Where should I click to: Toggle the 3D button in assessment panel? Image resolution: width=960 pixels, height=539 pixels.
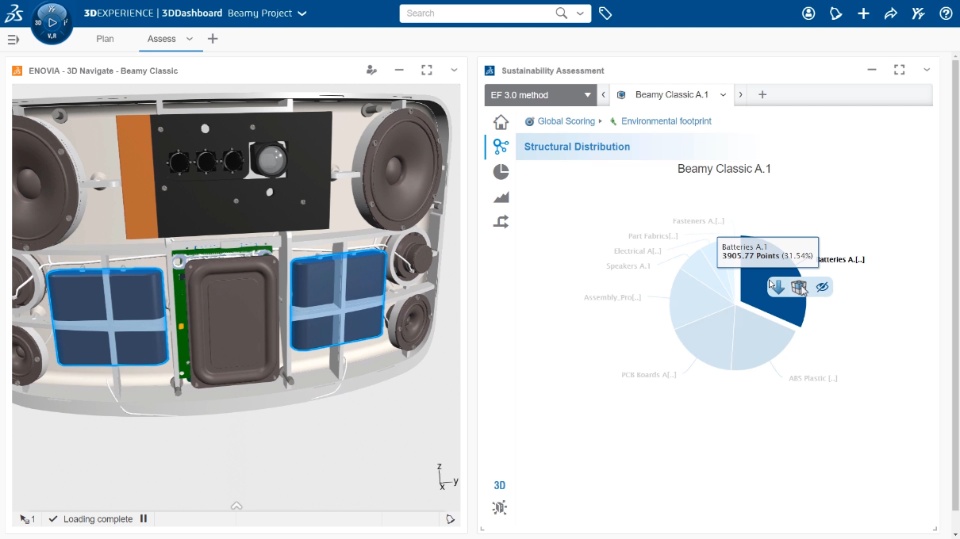[x=499, y=485]
